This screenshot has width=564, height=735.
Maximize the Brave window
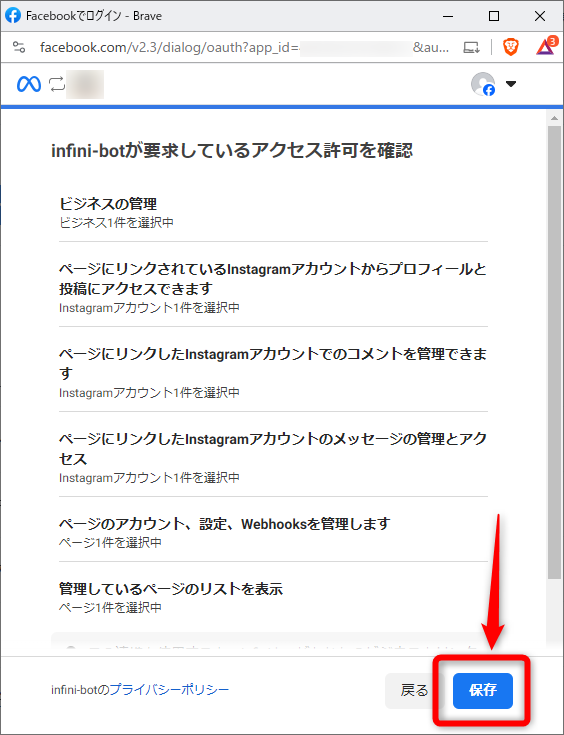click(x=494, y=16)
